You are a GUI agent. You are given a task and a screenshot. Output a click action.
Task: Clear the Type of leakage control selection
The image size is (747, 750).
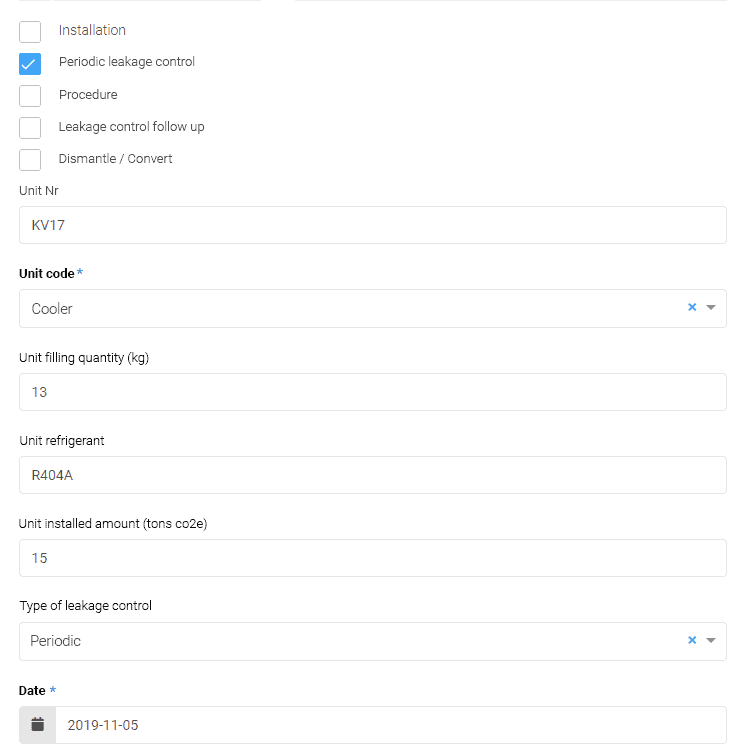692,641
